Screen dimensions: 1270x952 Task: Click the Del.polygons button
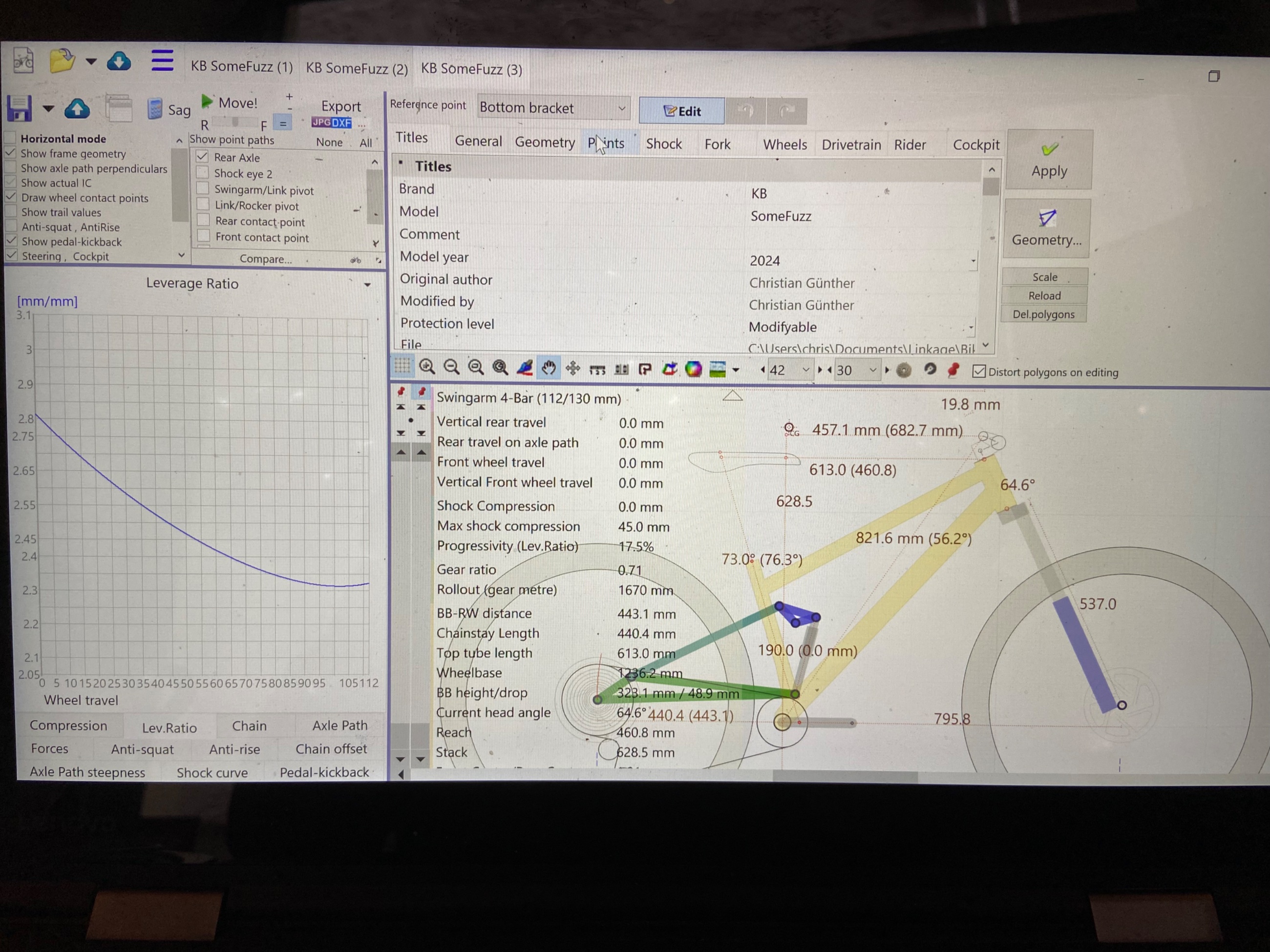click(1043, 314)
